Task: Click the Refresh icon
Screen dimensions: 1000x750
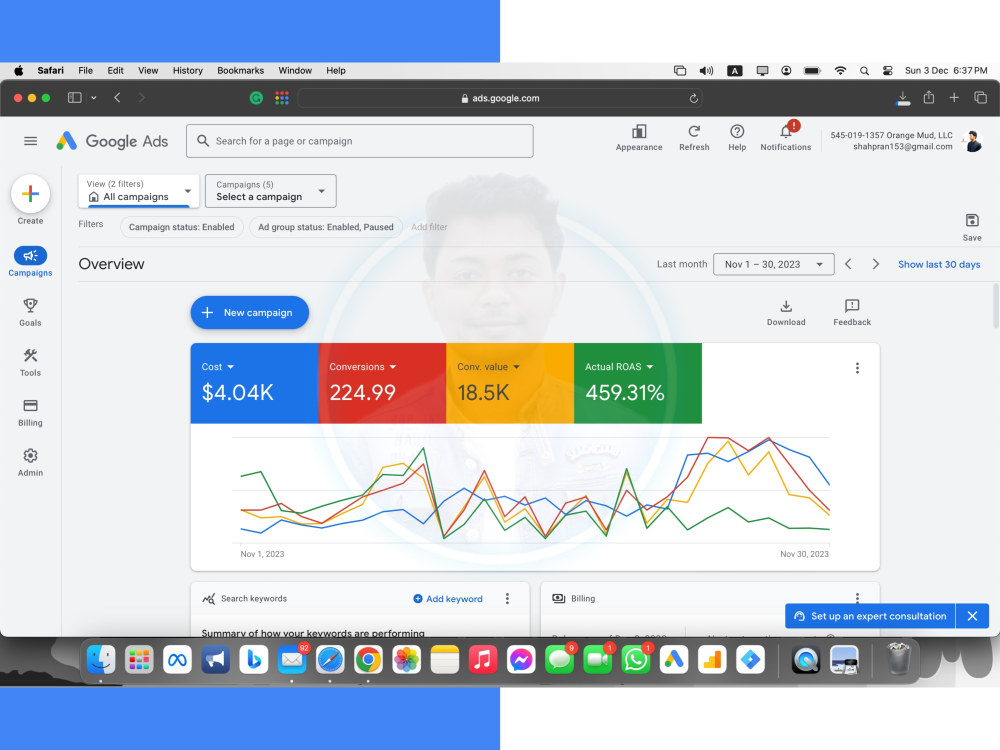Action: pos(694,138)
